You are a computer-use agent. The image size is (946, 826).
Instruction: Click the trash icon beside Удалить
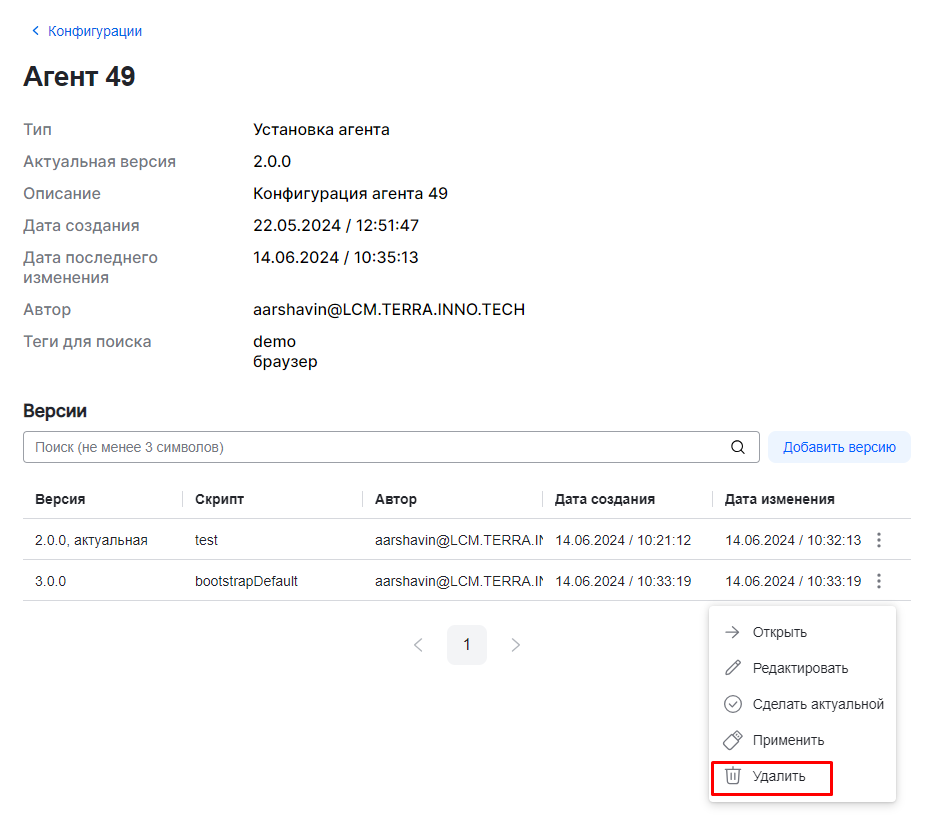(x=733, y=776)
